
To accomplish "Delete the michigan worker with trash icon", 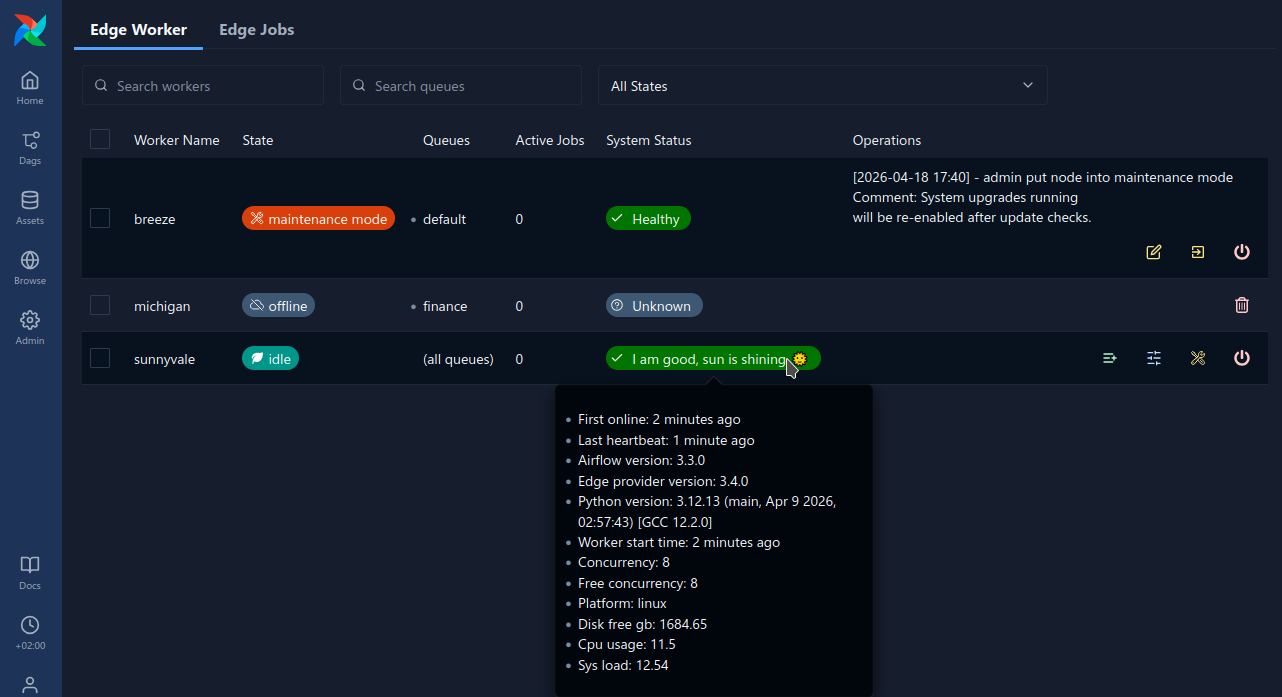I will [x=1241, y=305].
